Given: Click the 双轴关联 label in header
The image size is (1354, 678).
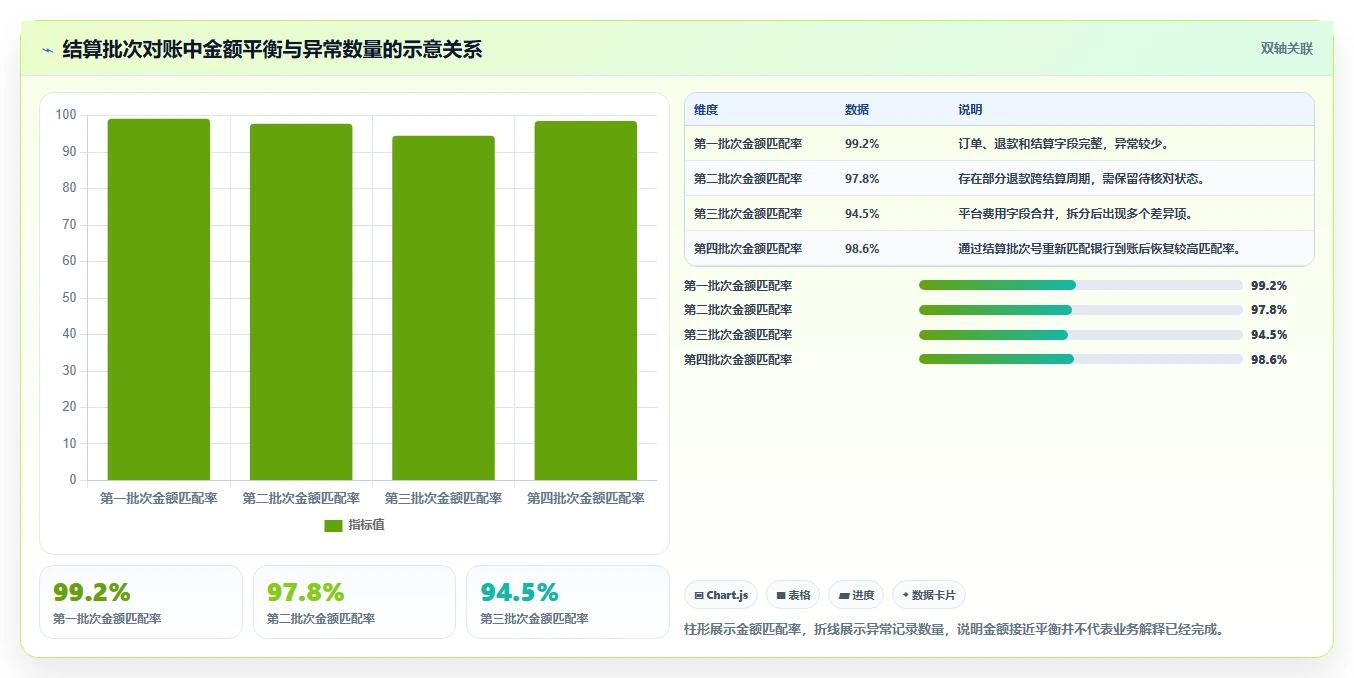Looking at the screenshot, I should click(x=1286, y=49).
